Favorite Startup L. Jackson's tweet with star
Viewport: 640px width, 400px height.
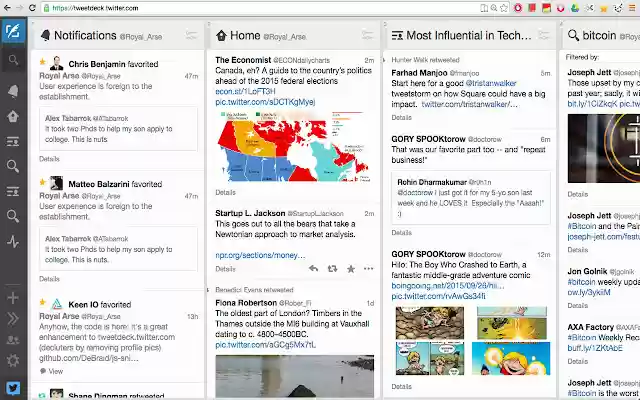click(351, 269)
